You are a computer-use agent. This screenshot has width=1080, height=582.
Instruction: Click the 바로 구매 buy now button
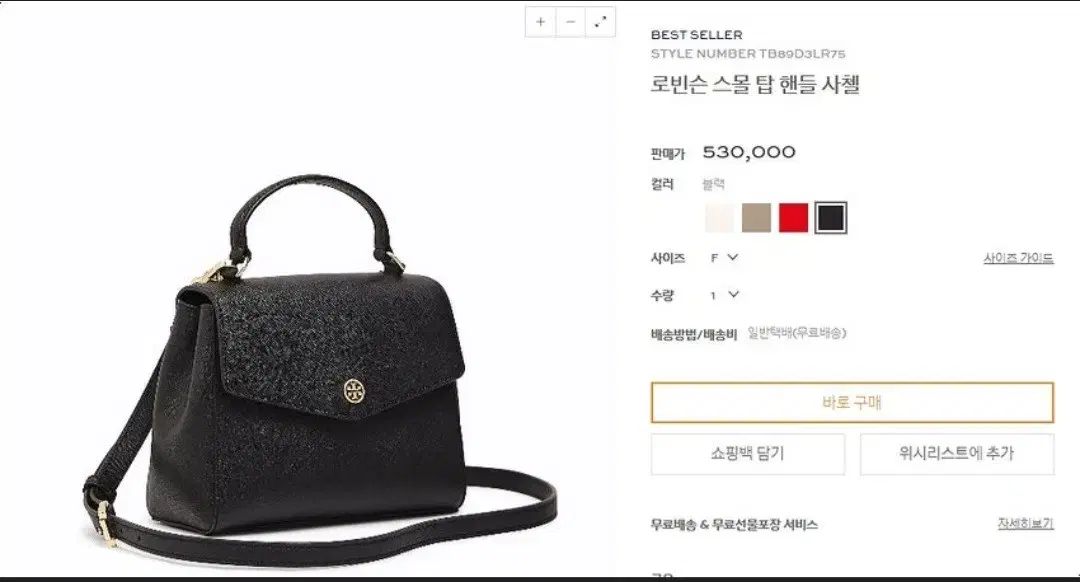[852, 402]
